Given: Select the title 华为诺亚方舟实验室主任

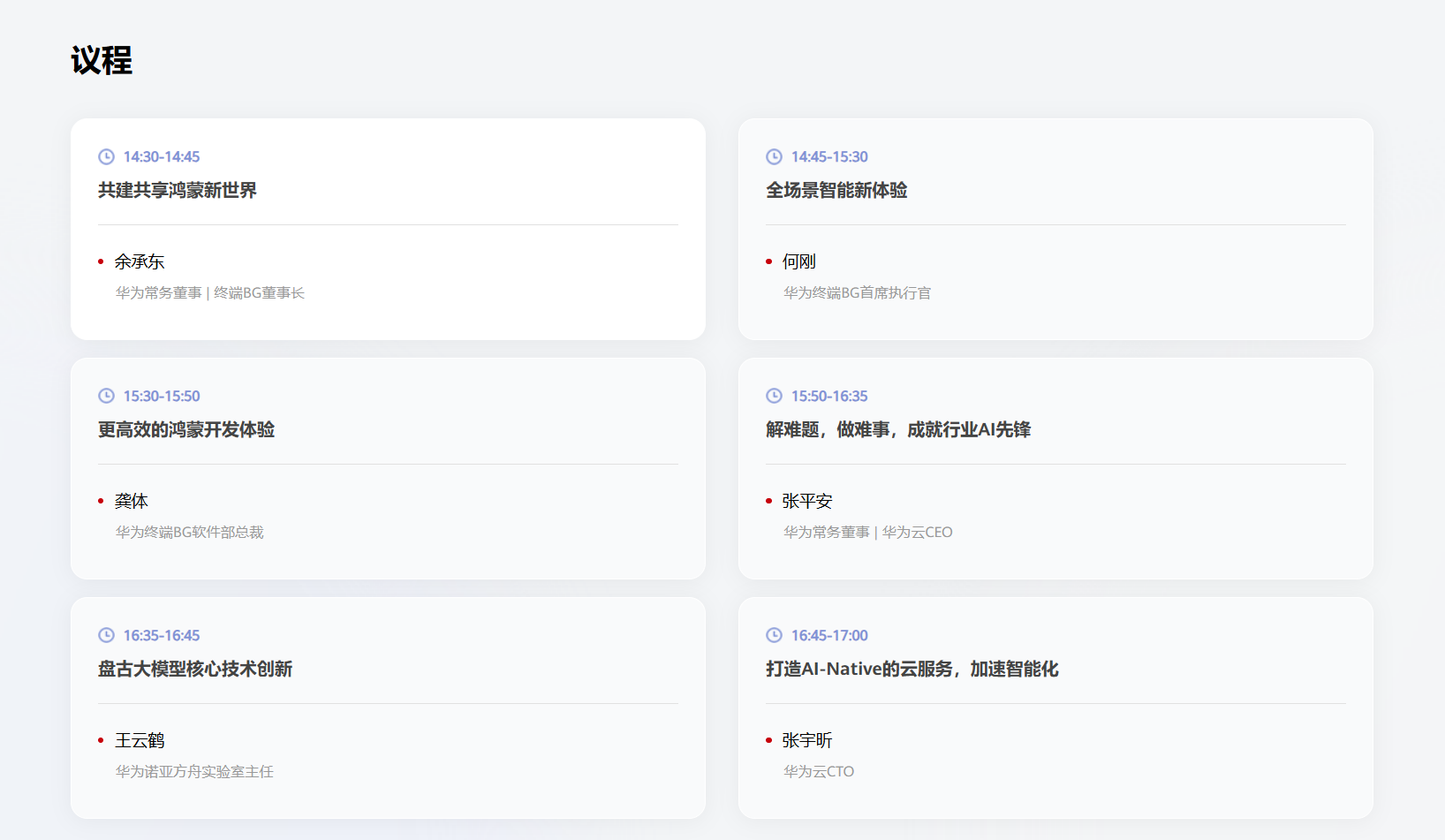Looking at the screenshot, I should pyautogui.click(x=194, y=771).
